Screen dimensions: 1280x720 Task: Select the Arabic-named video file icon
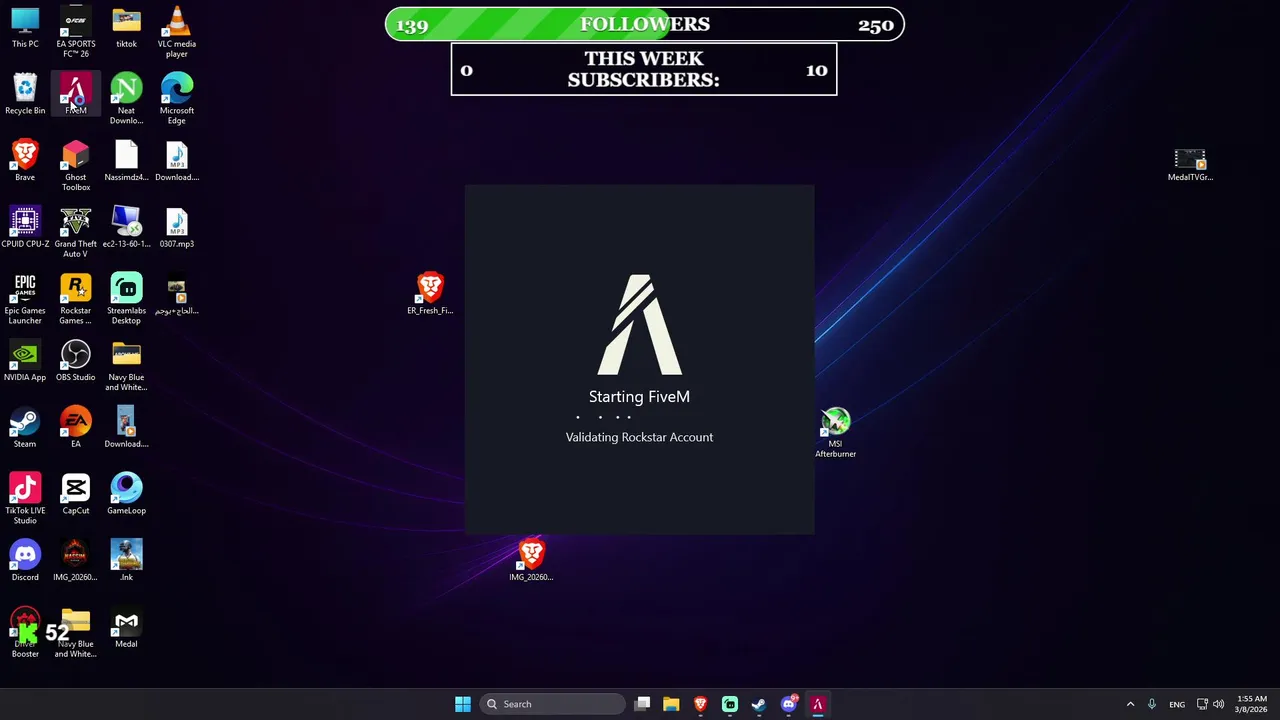pos(177,294)
